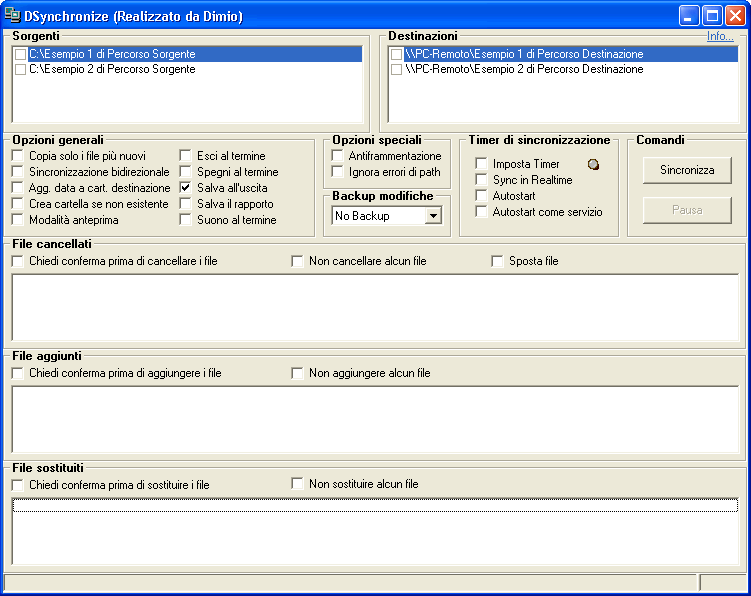Enable Suono al termine checkbox
Screen dimensions: 751x596
(185, 220)
